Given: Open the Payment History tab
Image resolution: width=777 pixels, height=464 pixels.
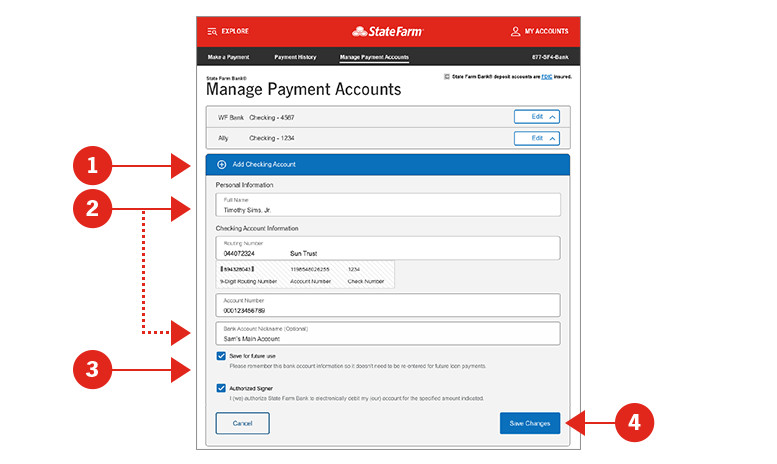Looking at the screenshot, I should (295, 57).
